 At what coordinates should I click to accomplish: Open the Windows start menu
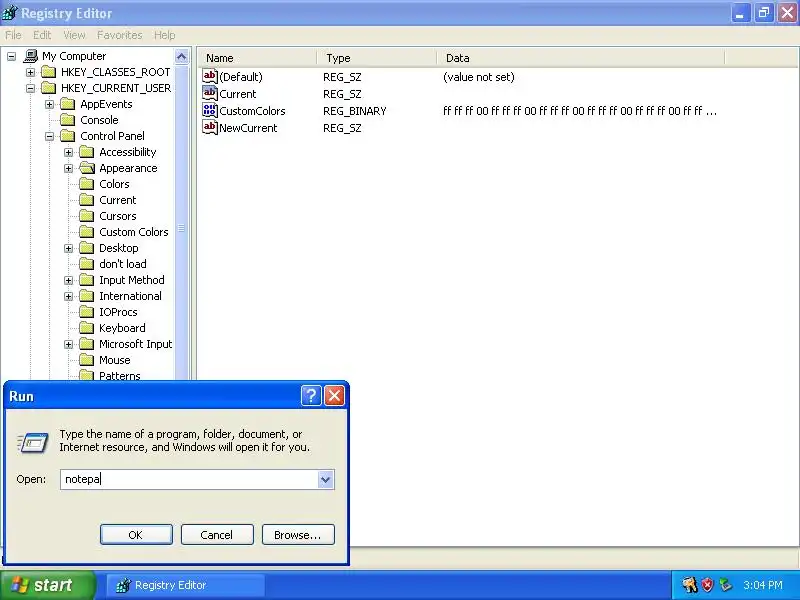(48, 585)
